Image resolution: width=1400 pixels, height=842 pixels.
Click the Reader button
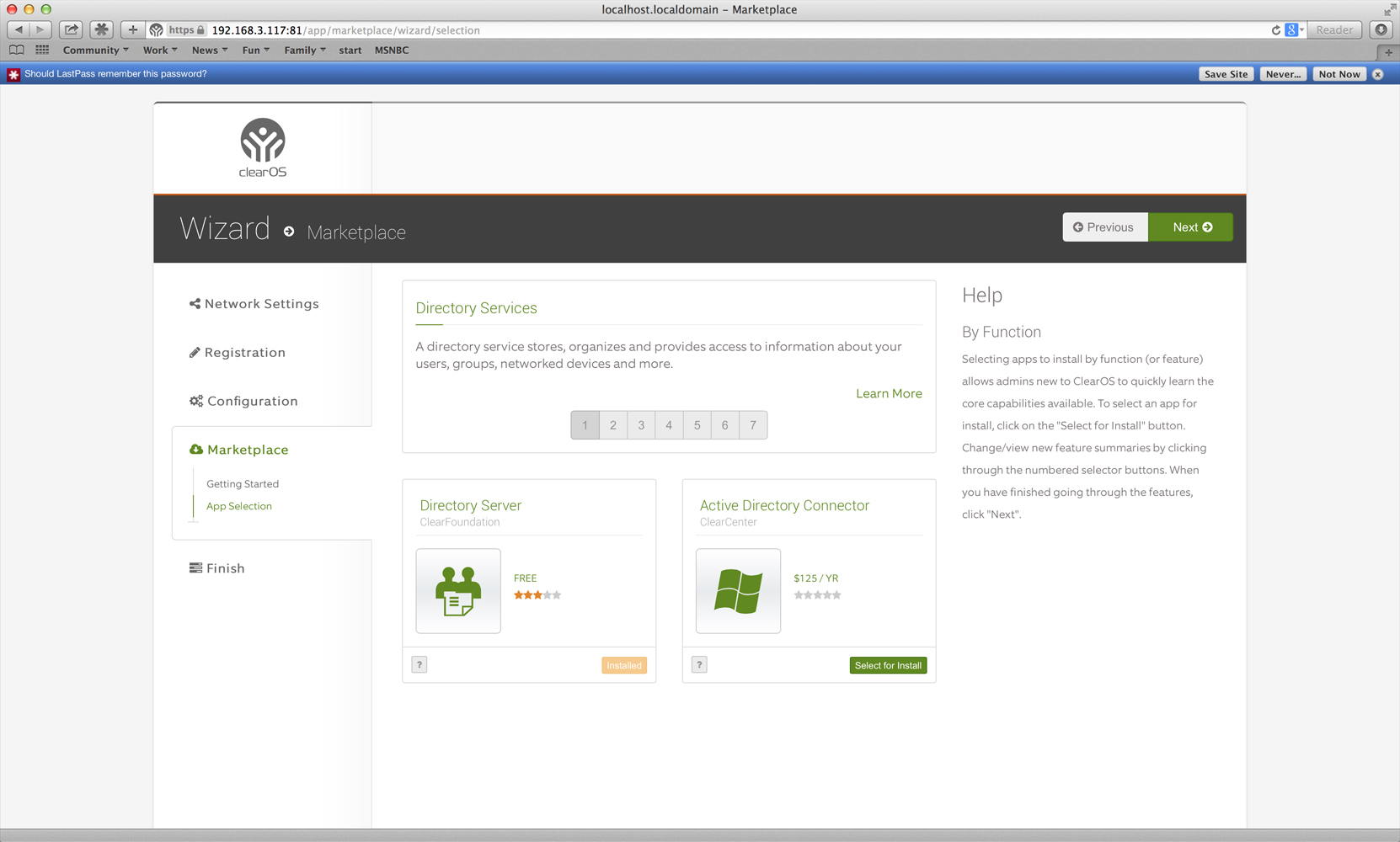[x=1334, y=30]
